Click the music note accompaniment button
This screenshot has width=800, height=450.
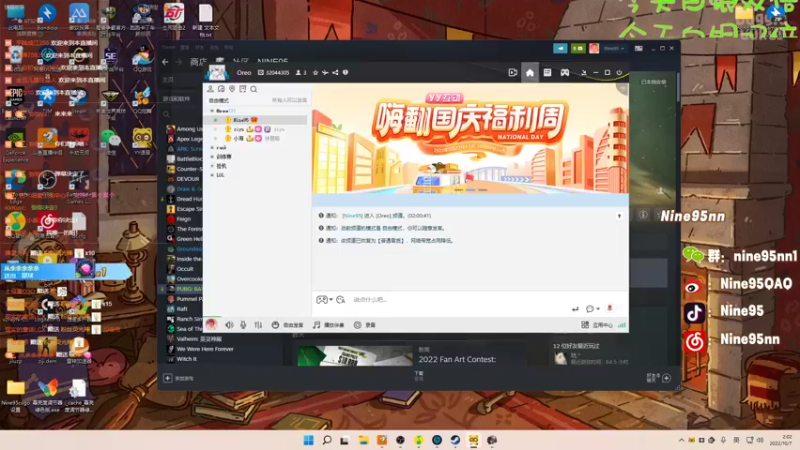pyautogui.click(x=329, y=324)
